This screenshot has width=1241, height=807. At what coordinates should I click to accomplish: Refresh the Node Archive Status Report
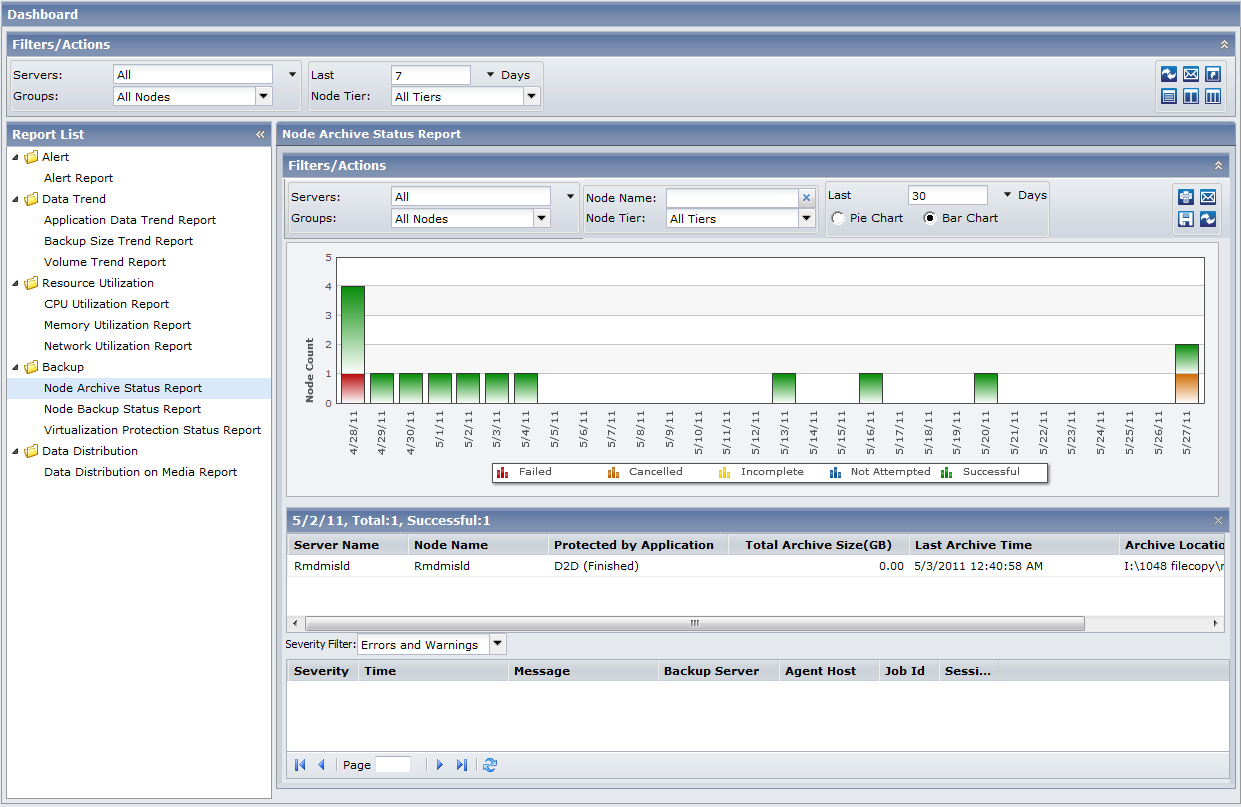pyautogui.click(x=1208, y=219)
